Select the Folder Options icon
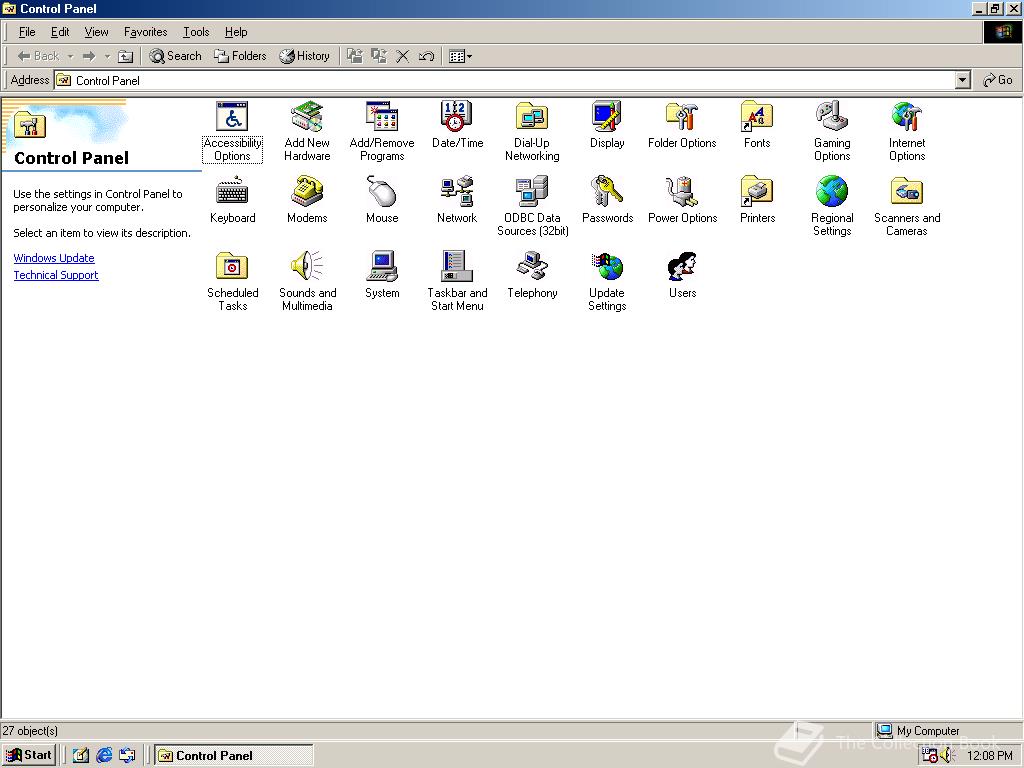Image resolution: width=1024 pixels, height=768 pixels. point(682,117)
